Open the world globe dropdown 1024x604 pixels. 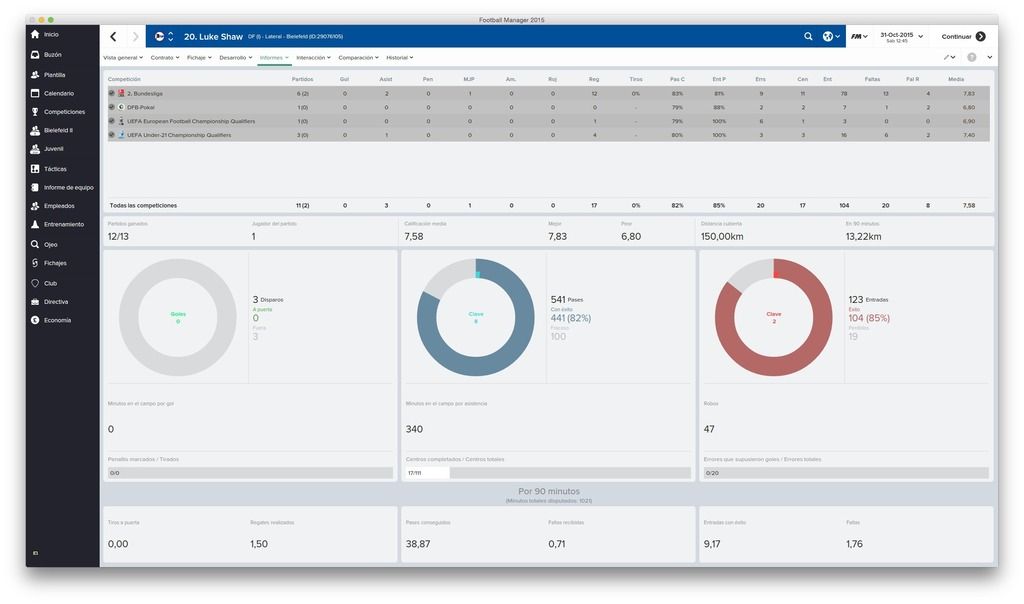click(831, 37)
